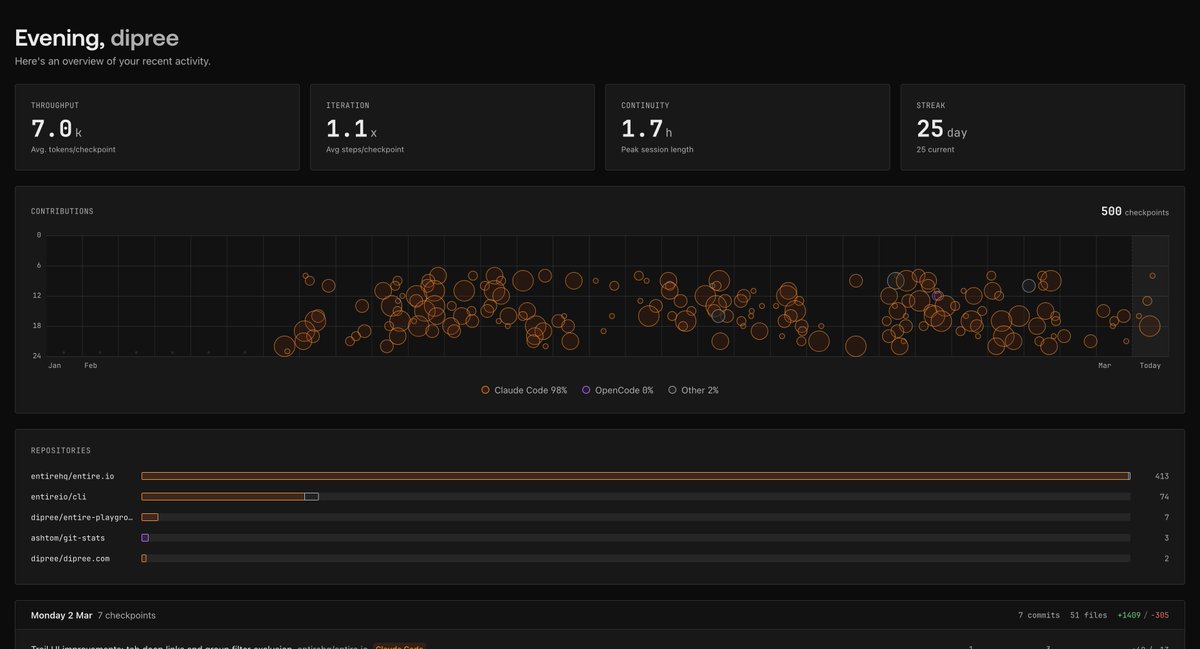The width and height of the screenshot is (1200, 649).
Task: Click '7 checkpoints' beside Monday 2 Mar
Action: tap(126, 615)
